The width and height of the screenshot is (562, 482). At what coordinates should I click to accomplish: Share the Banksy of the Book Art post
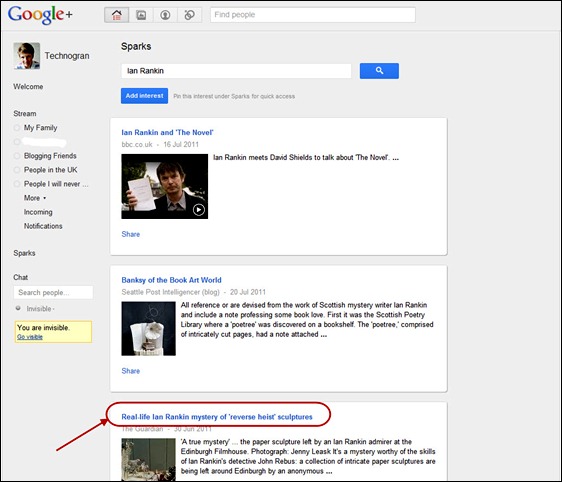(130, 371)
